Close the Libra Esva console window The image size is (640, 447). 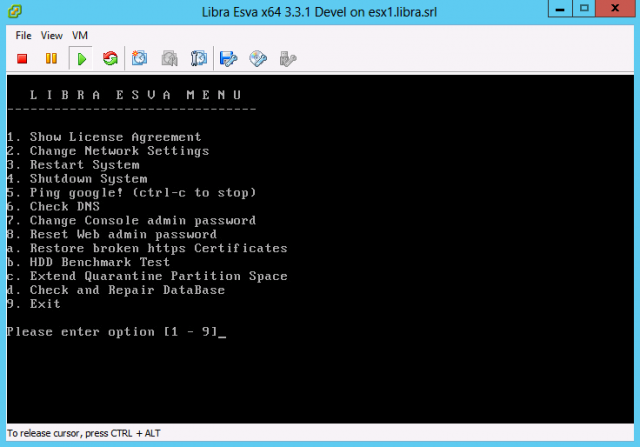coord(615,8)
